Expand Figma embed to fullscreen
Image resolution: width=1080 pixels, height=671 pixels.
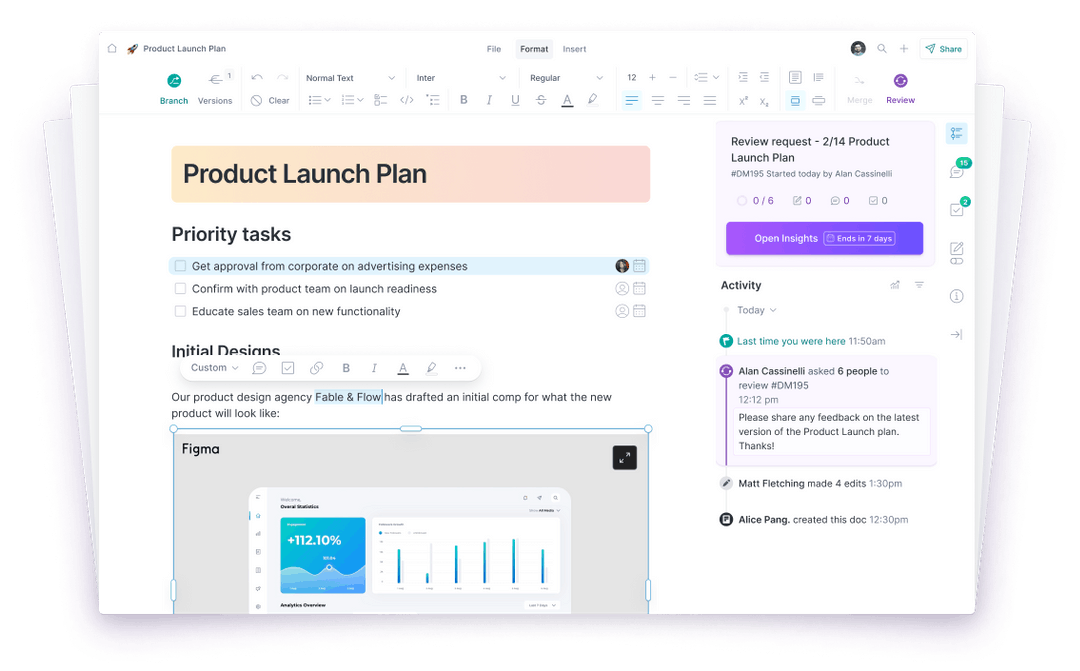coord(625,457)
